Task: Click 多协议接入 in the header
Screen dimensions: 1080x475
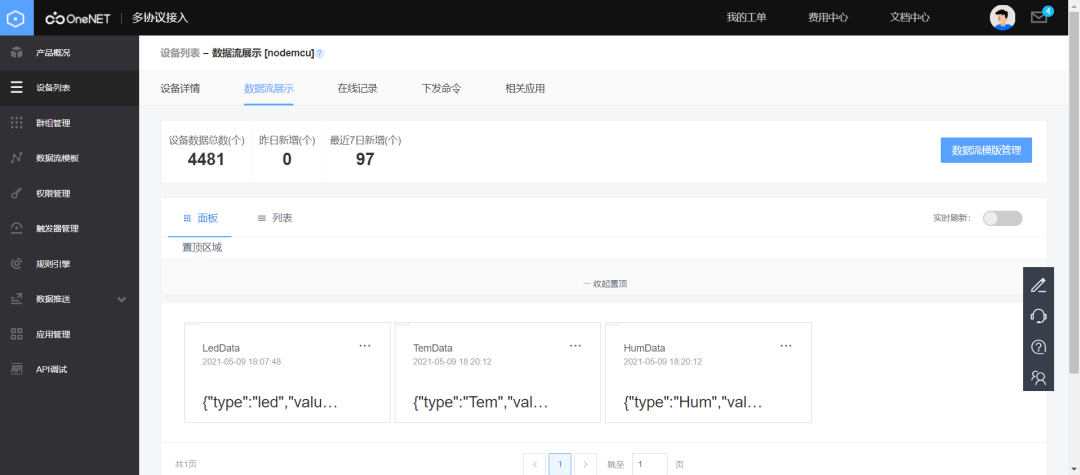Action: [x=160, y=18]
